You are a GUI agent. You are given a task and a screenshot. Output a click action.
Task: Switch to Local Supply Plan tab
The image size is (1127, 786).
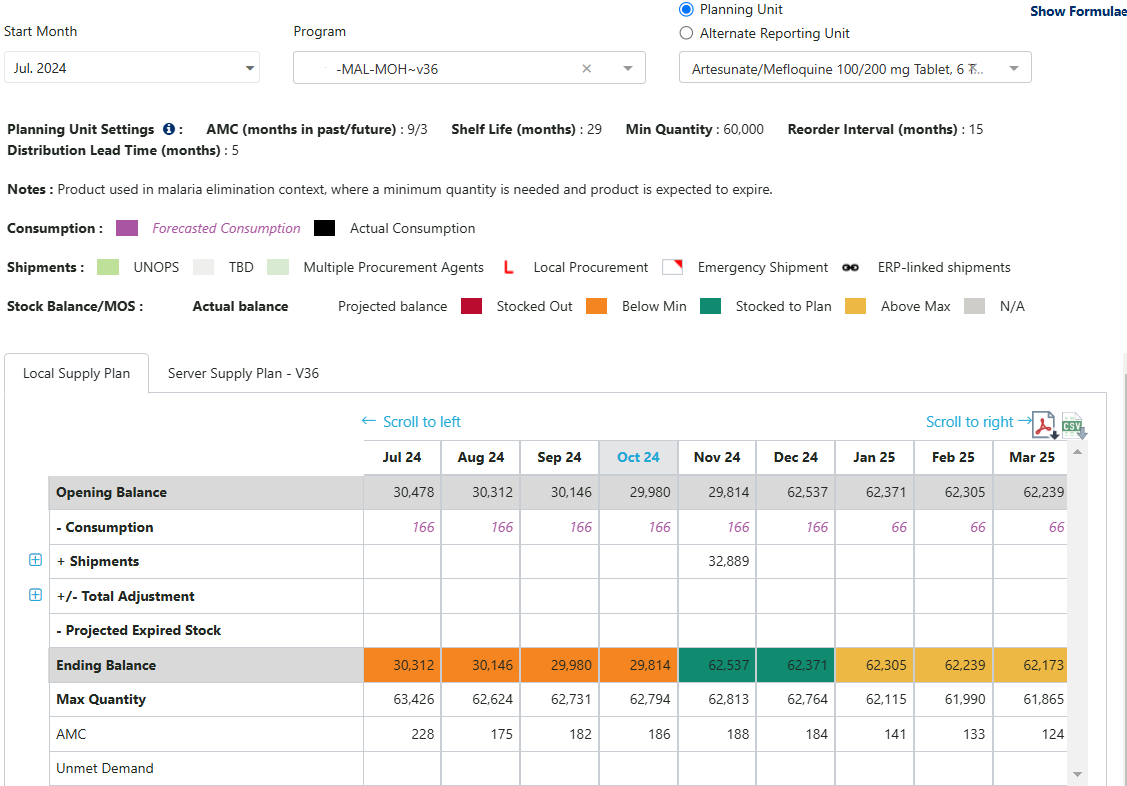[76, 373]
